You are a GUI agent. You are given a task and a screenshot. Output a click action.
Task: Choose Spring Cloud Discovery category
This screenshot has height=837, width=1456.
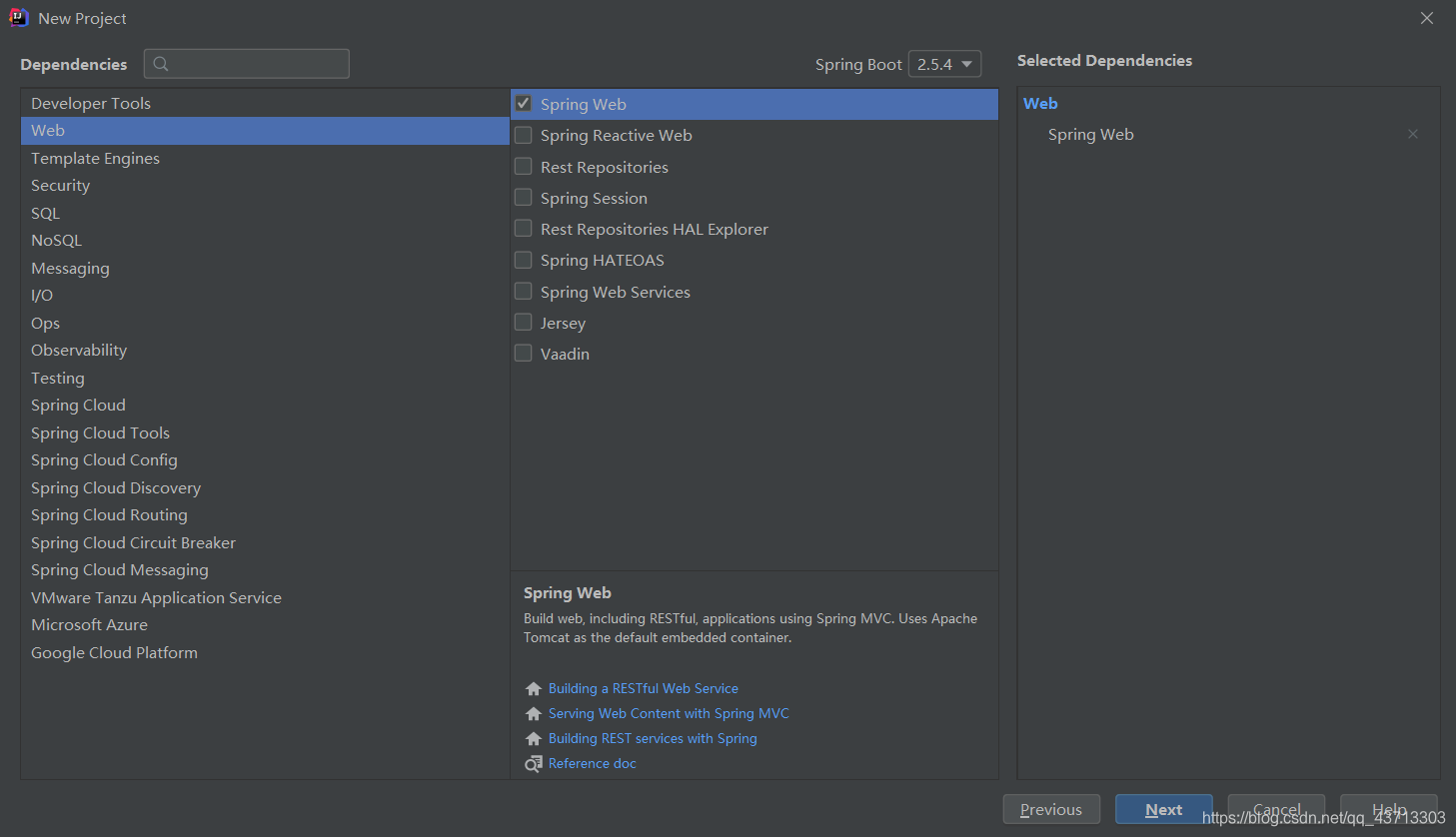tap(265, 487)
